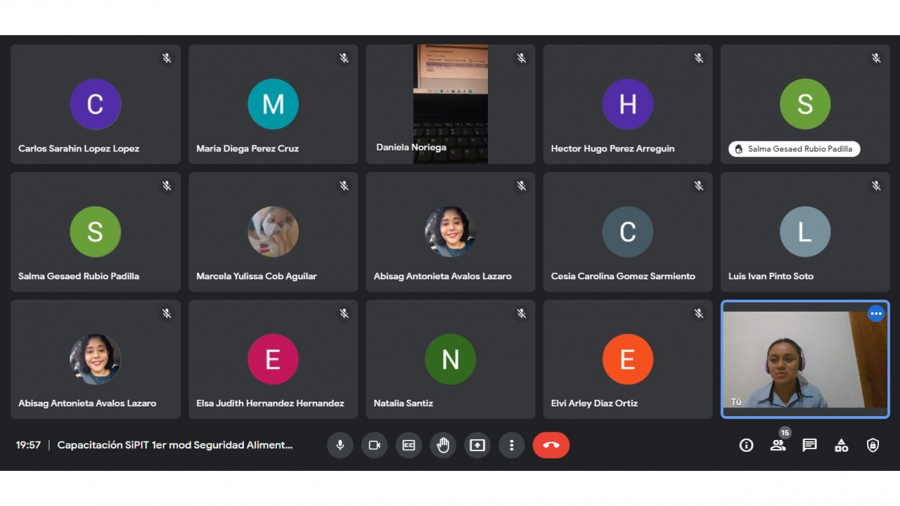Image resolution: width=900 pixels, height=506 pixels.
Task: Open host controls shield icon
Action: click(x=872, y=445)
